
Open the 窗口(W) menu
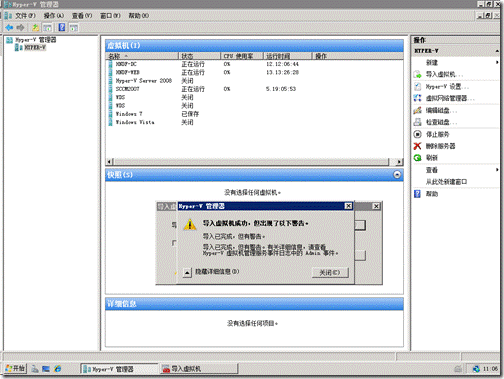tap(110, 16)
